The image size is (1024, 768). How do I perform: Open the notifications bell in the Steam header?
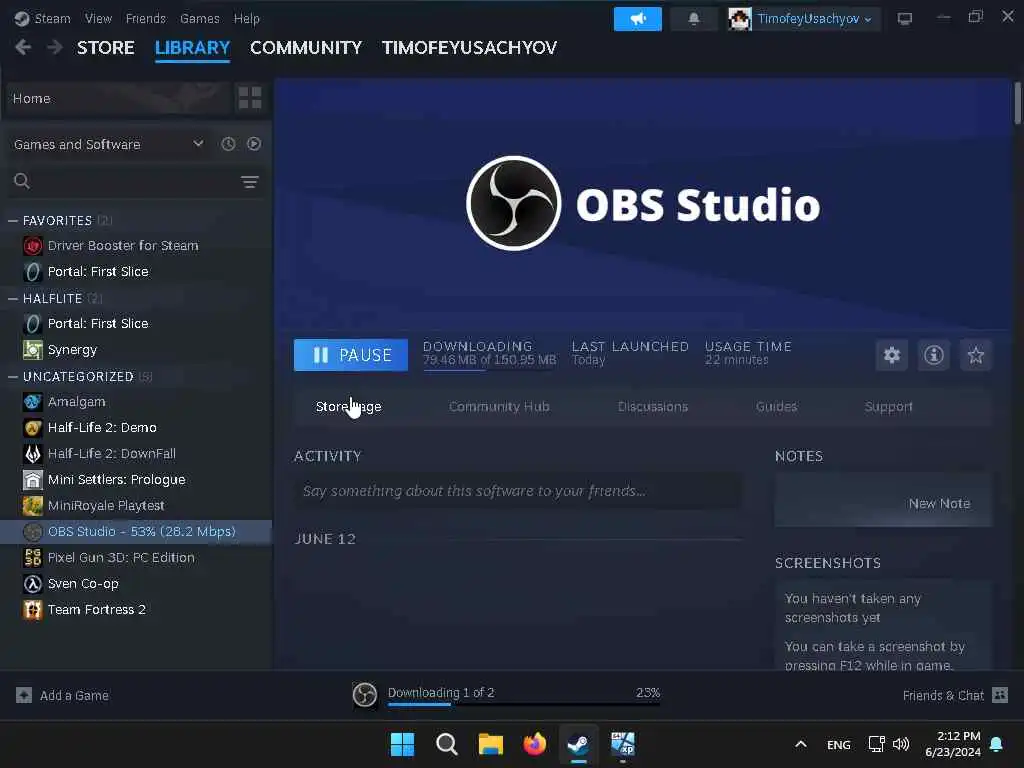click(x=694, y=19)
